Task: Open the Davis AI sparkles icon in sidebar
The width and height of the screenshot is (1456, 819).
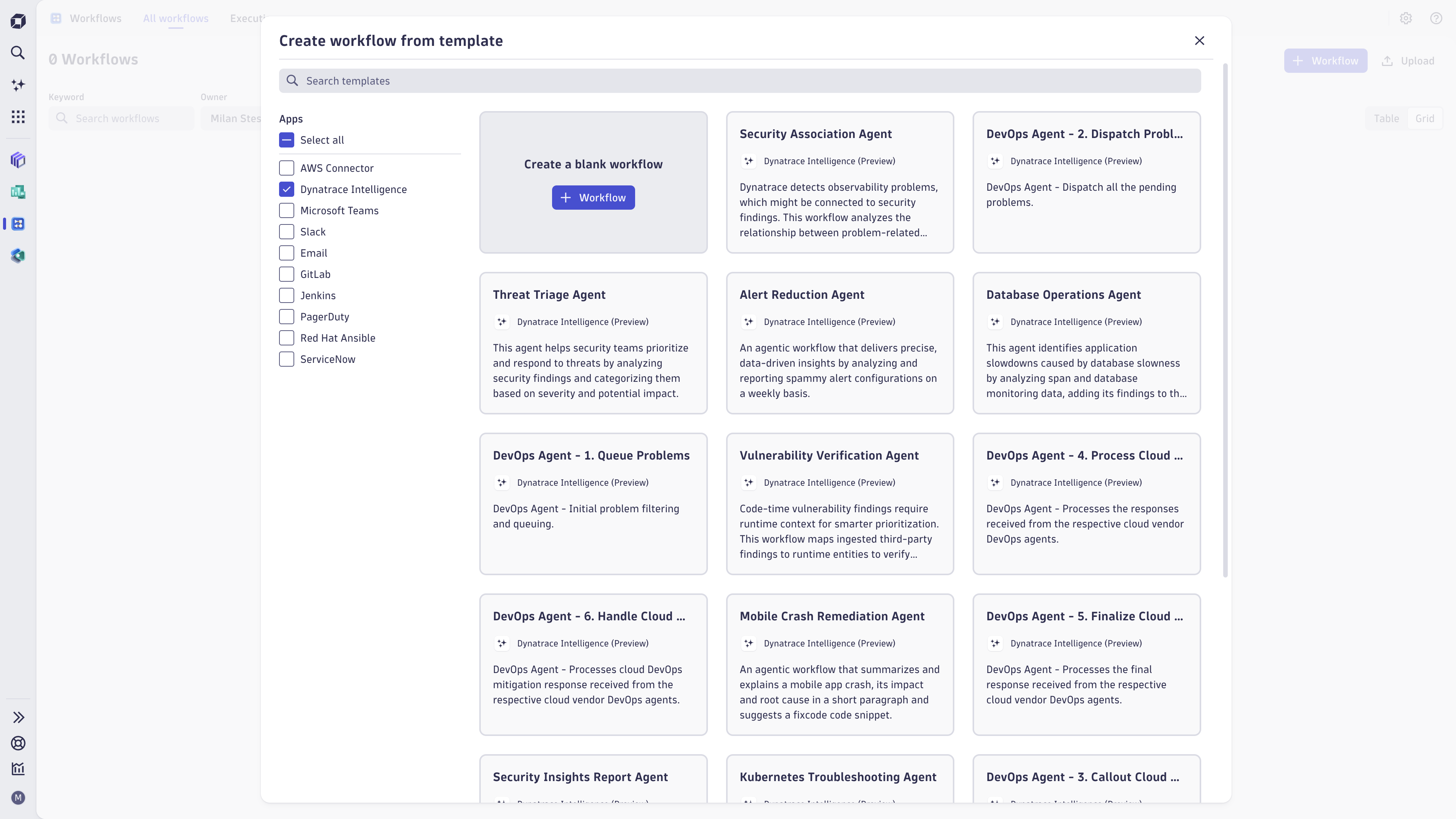Action: (x=17, y=85)
